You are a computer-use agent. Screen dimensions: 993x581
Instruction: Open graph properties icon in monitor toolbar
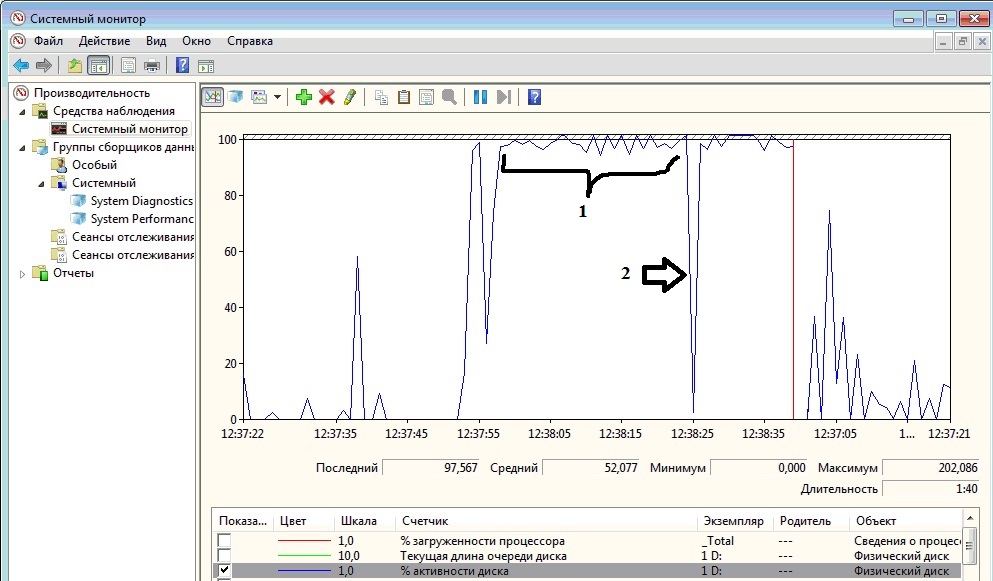427,97
